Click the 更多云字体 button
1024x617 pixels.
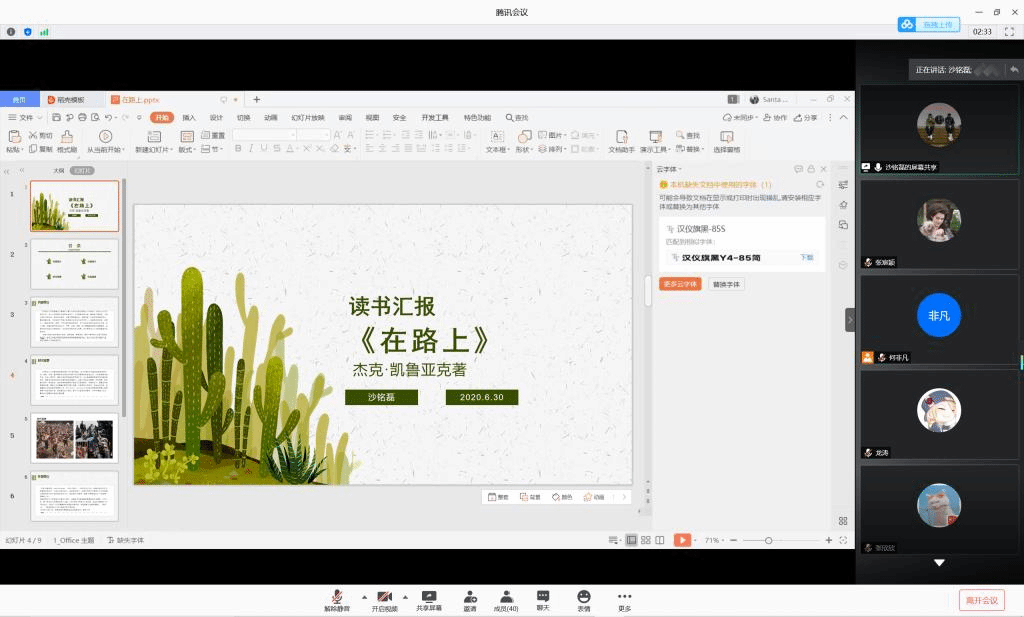pos(680,284)
